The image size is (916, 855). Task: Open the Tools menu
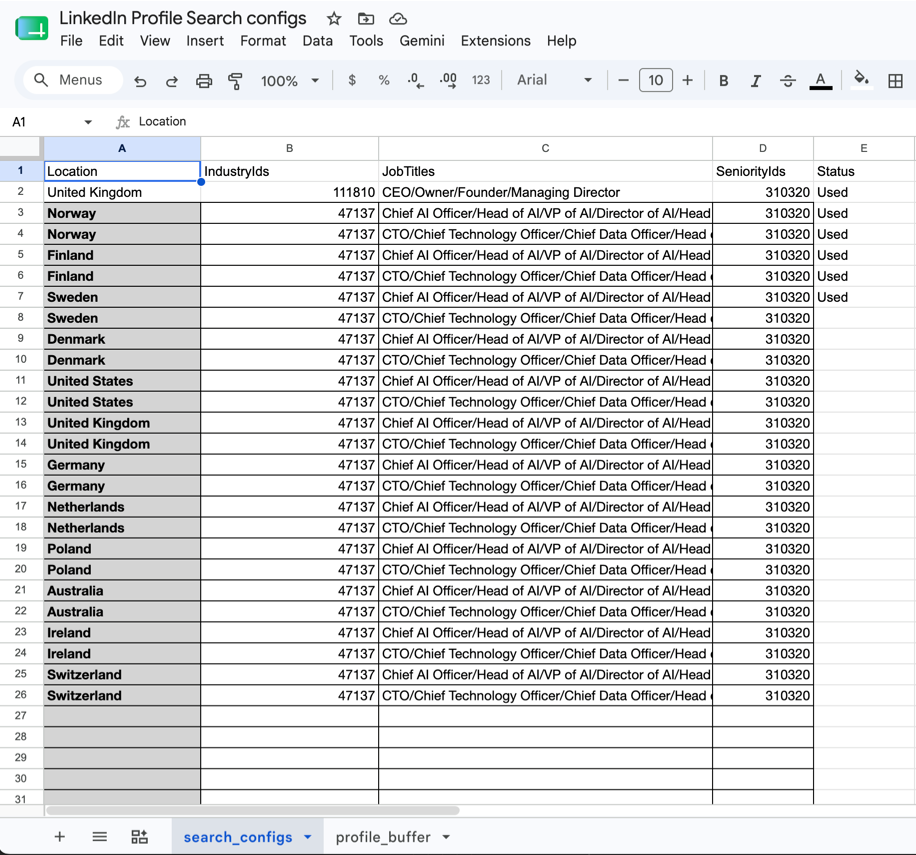(x=366, y=41)
